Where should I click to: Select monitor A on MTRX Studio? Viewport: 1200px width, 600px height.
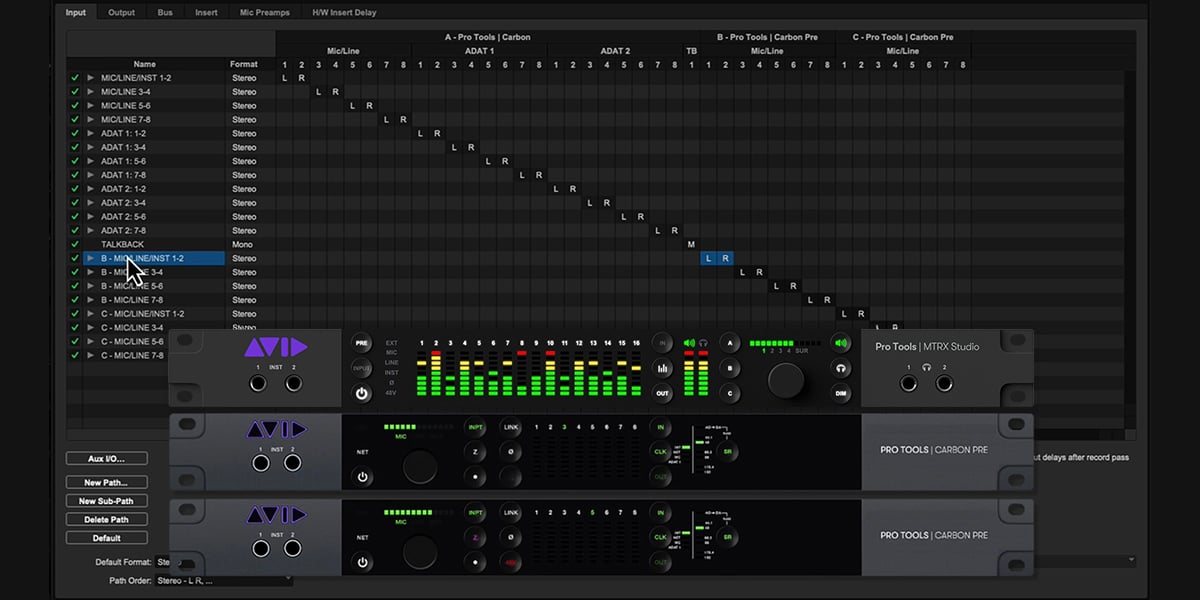730,343
